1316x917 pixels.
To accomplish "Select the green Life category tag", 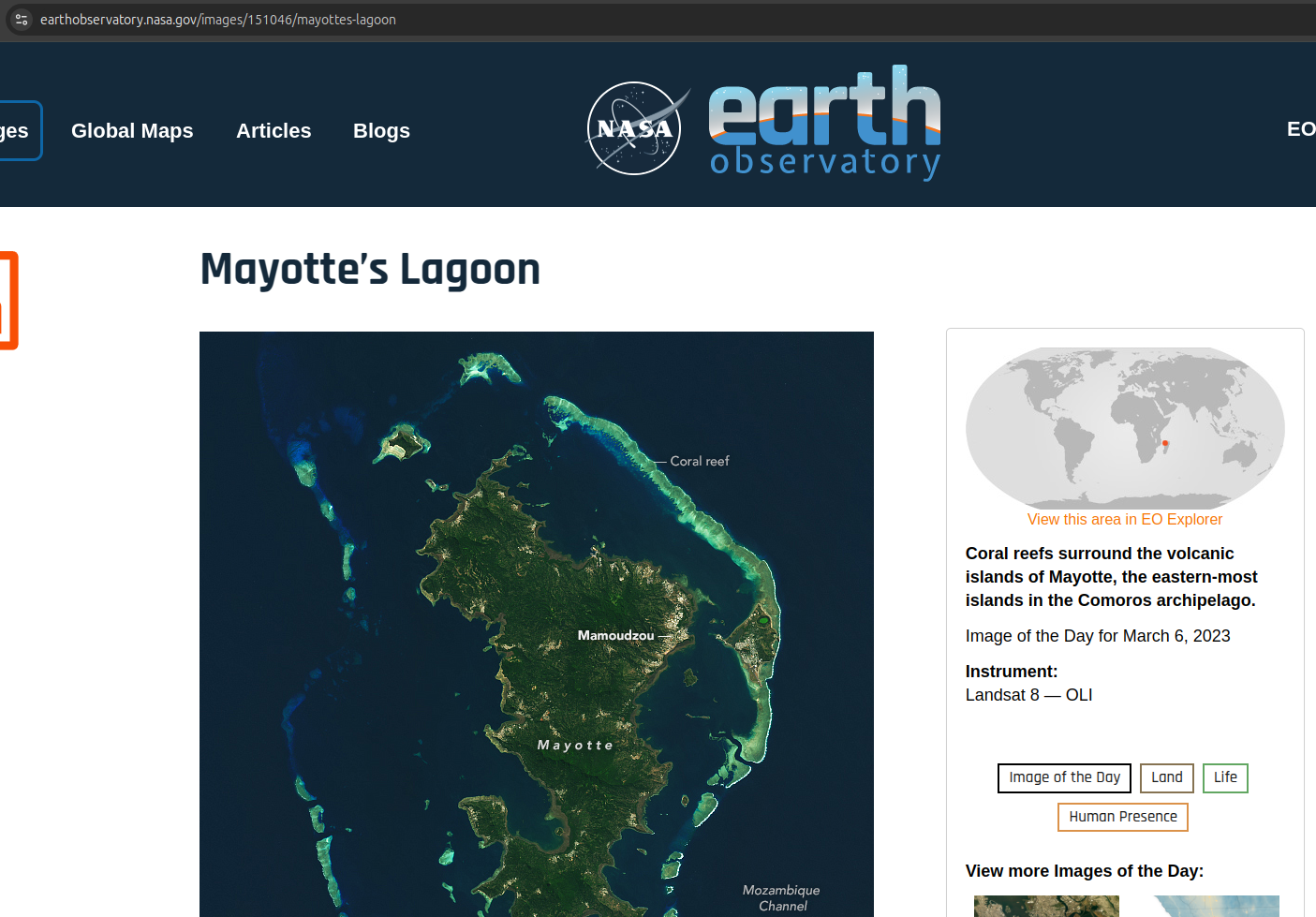I will (x=1225, y=777).
